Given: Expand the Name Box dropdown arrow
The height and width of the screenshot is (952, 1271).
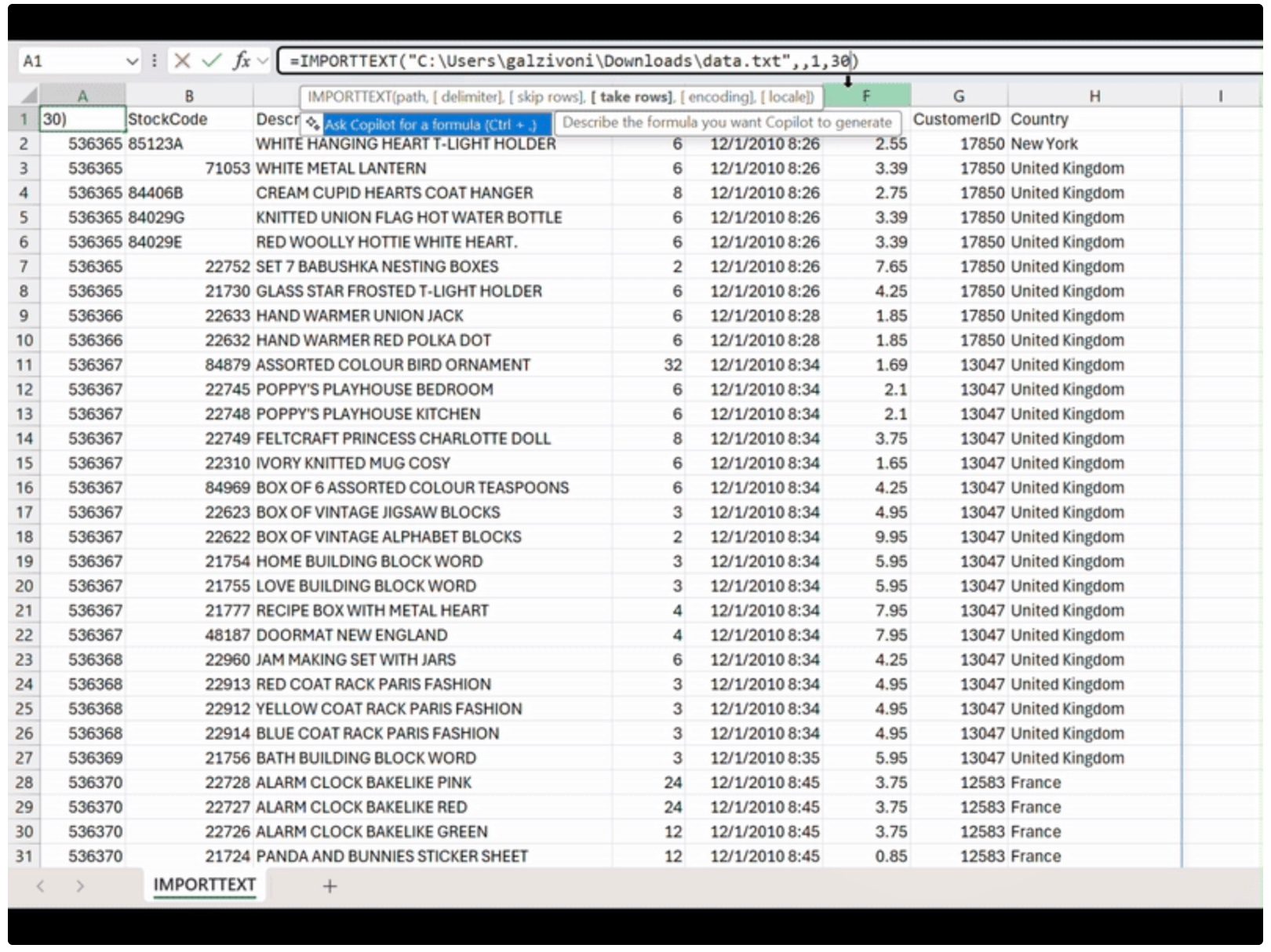Looking at the screenshot, I should coord(132,60).
